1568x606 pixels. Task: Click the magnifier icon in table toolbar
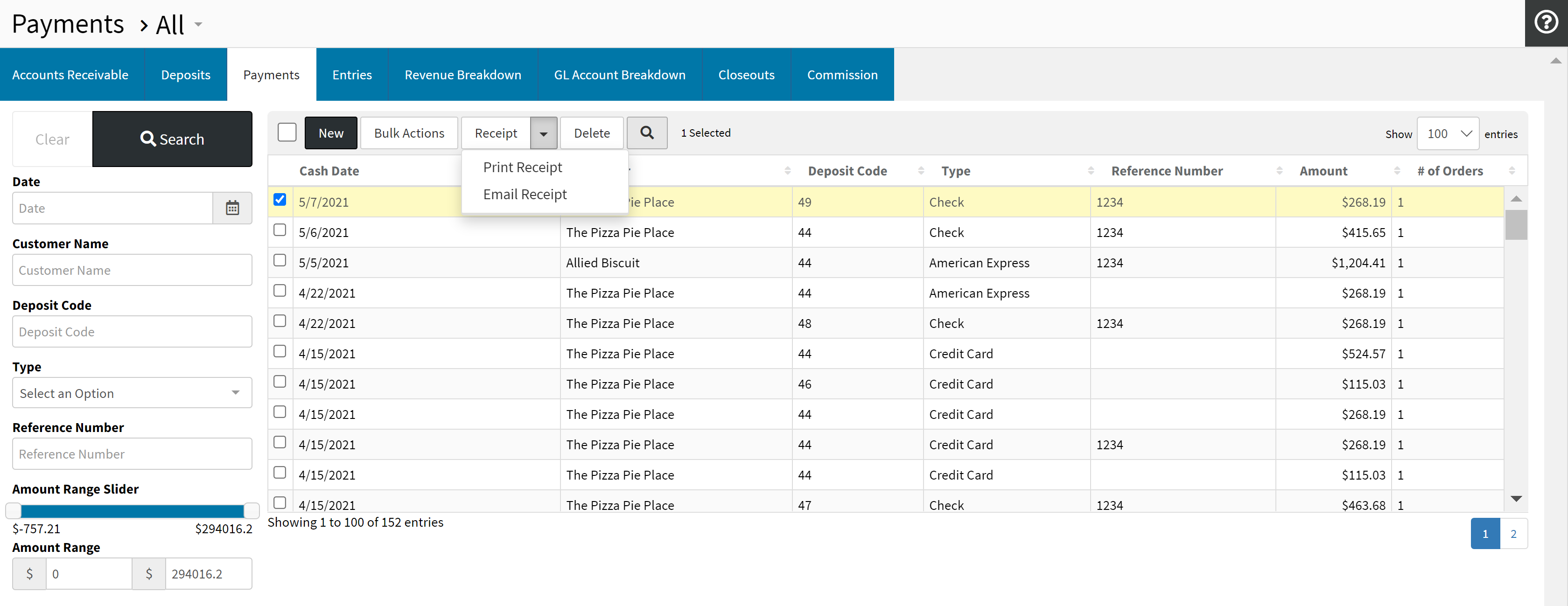[x=646, y=132]
